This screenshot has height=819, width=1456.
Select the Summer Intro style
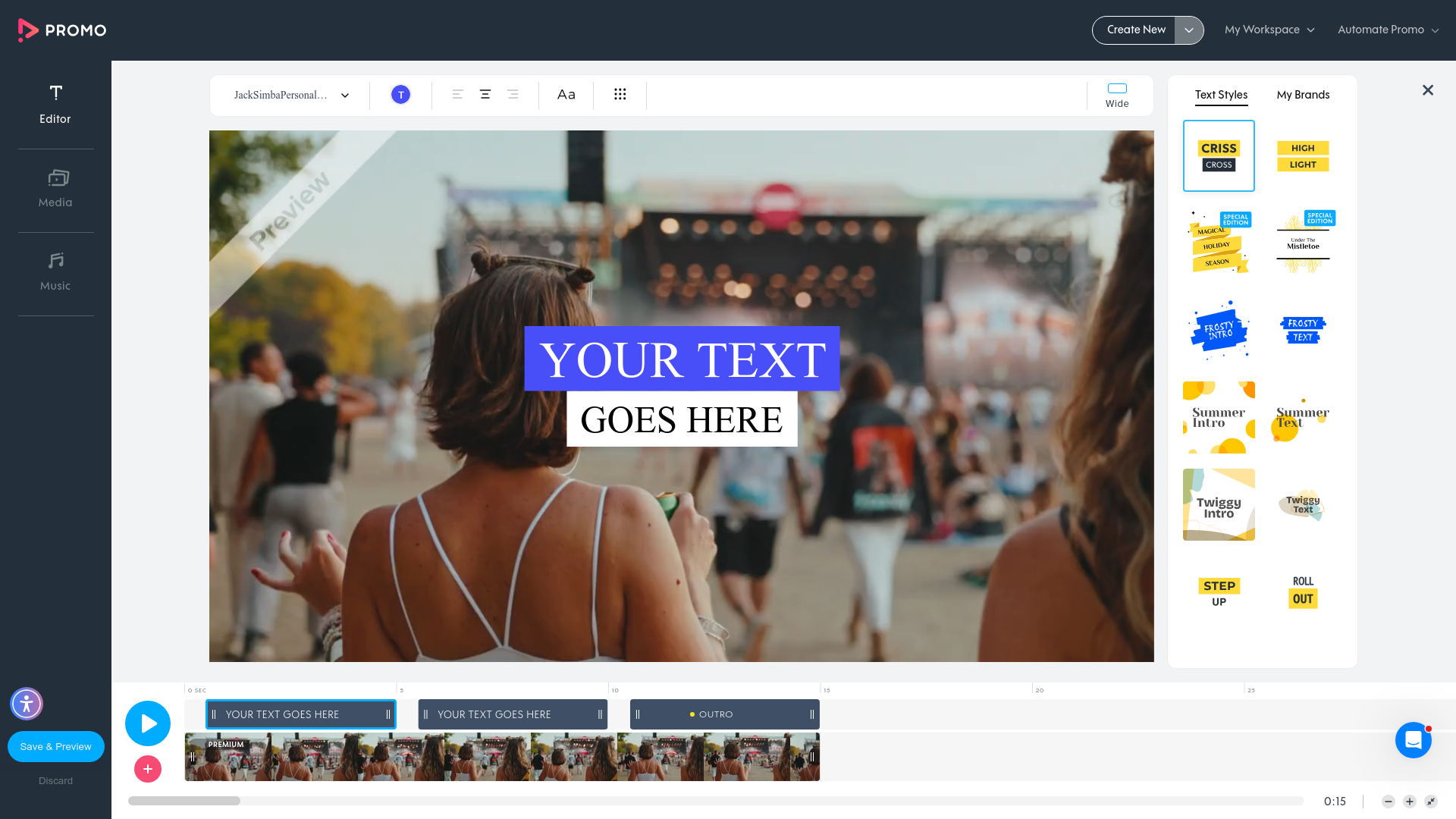(1219, 417)
